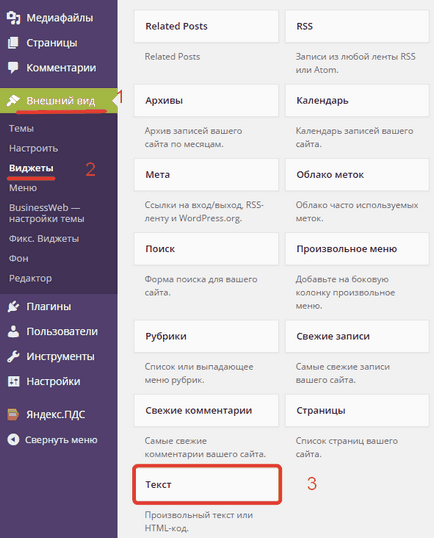Open Фикс. Виджеты submenu item
Viewport: 434px width, 538px height.
pos(44,238)
